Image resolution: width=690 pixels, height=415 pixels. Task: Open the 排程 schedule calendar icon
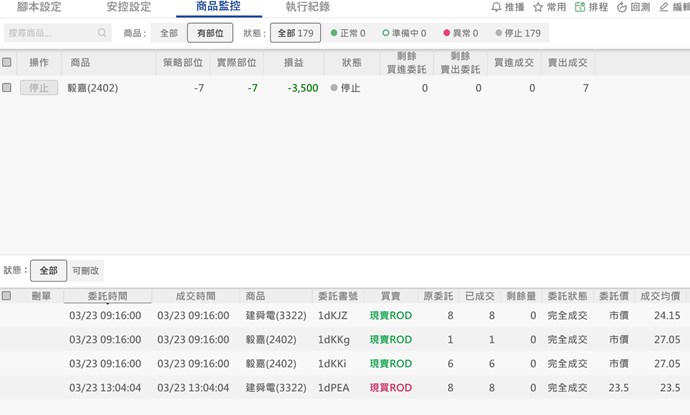tap(579, 7)
